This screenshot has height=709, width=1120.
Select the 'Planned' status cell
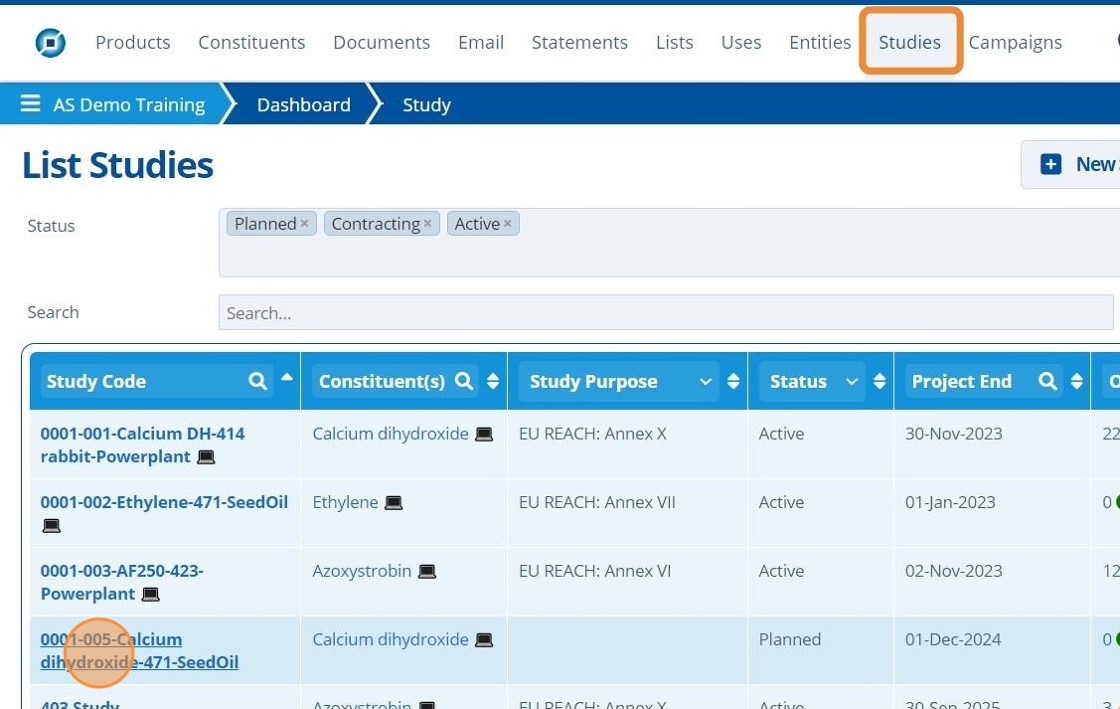(x=789, y=639)
